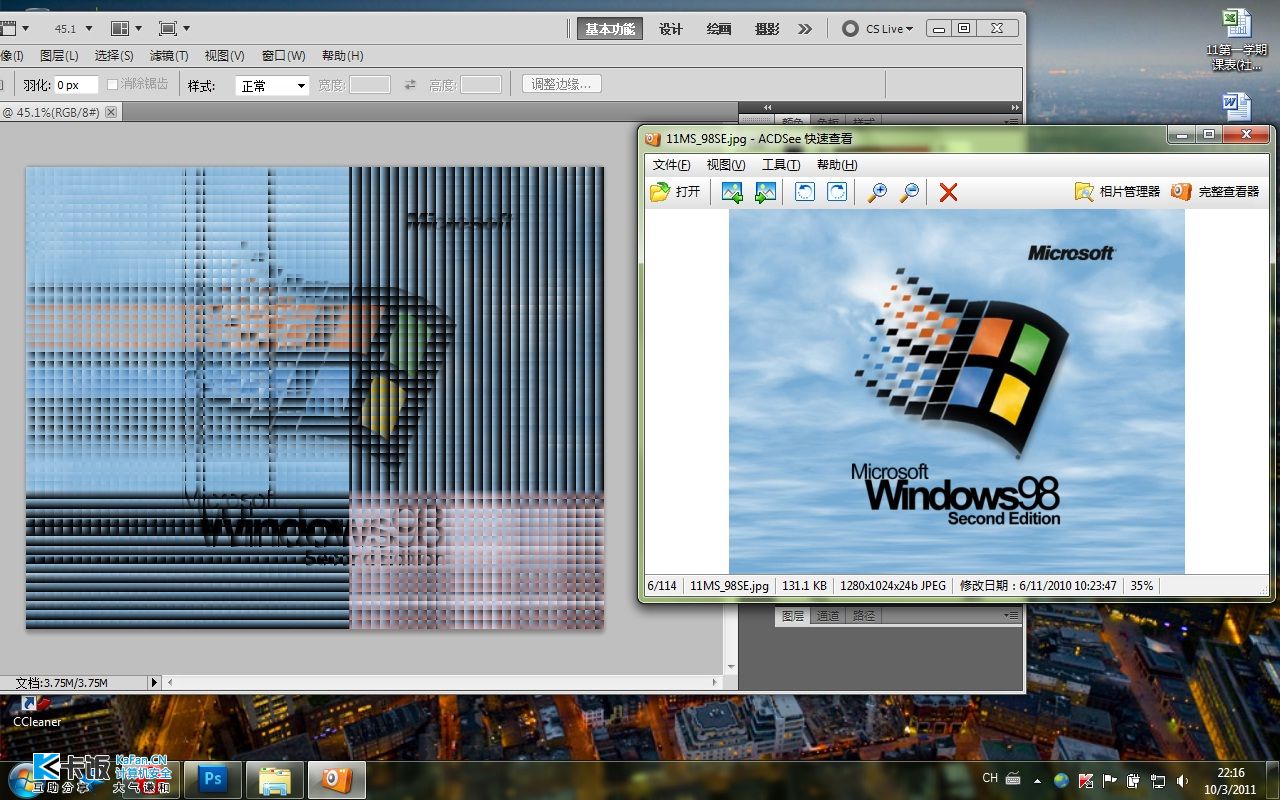Select 基本功能 workspace in Photoshop
This screenshot has height=800, width=1280.
[x=610, y=29]
